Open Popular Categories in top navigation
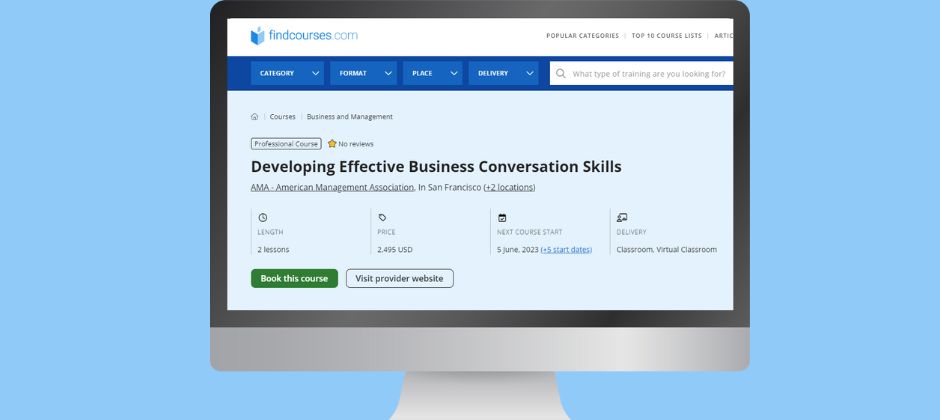Viewport: 940px width, 420px height. coord(581,36)
